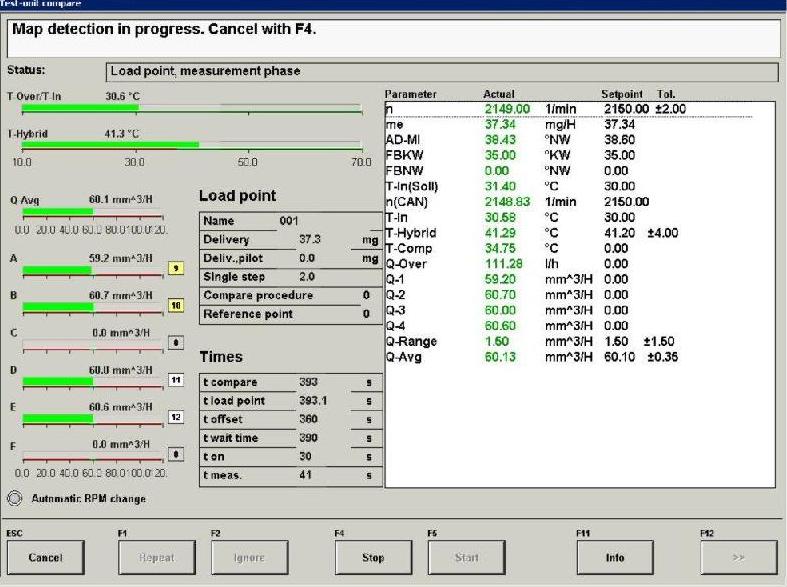
Task: Click the indicator box beside channel C
Action: point(176,342)
